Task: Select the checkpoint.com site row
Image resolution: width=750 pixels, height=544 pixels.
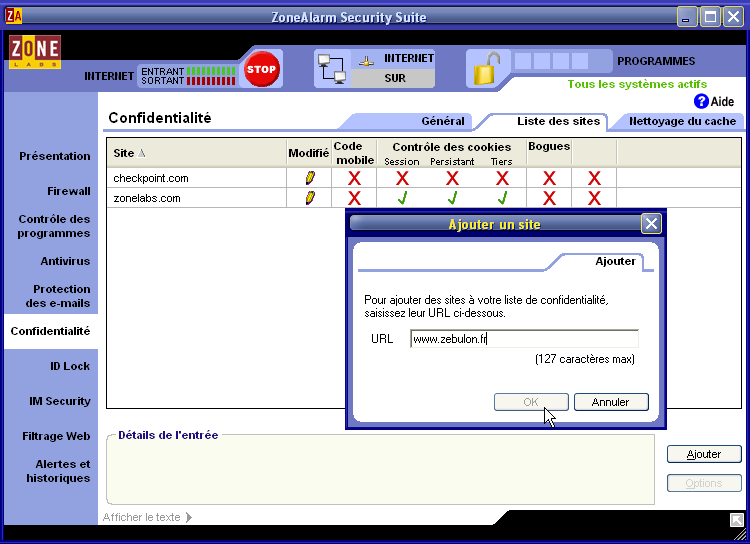Action: [424, 178]
